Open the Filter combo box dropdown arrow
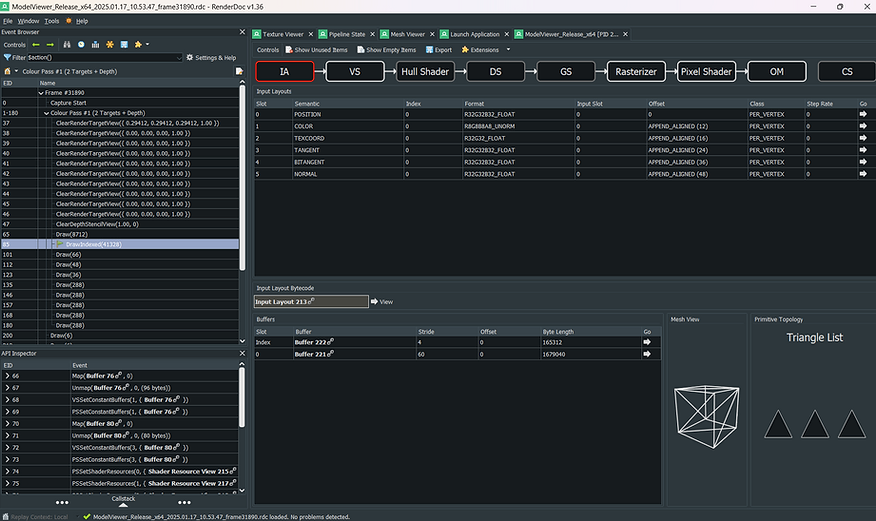876x521 pixels. [179, 58]
